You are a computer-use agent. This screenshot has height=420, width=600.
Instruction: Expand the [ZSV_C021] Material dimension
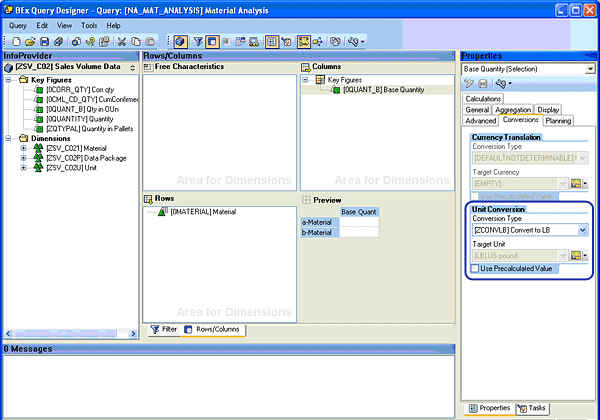(23, 148)
